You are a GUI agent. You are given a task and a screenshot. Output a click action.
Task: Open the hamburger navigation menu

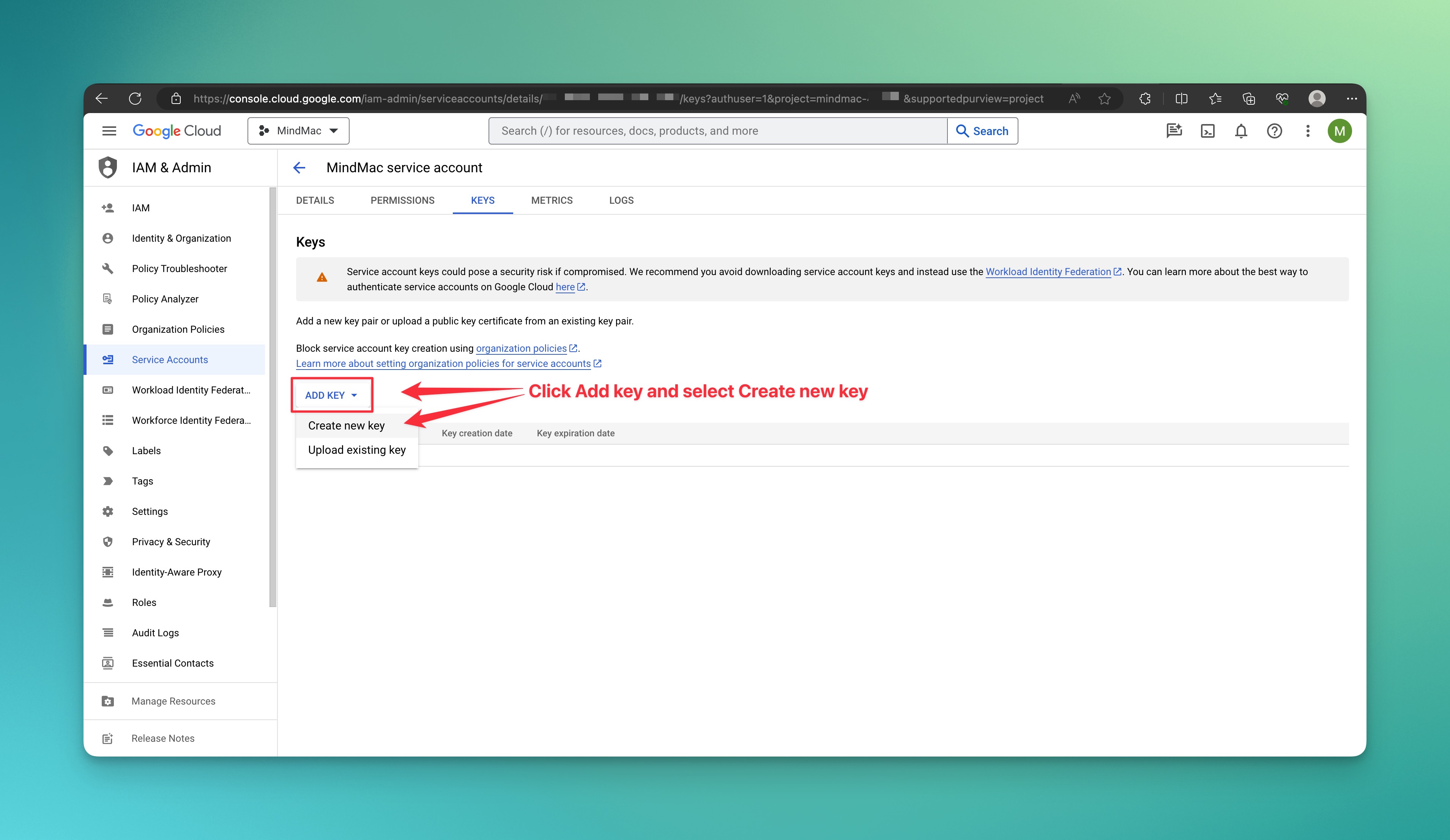tap(109, 131)
